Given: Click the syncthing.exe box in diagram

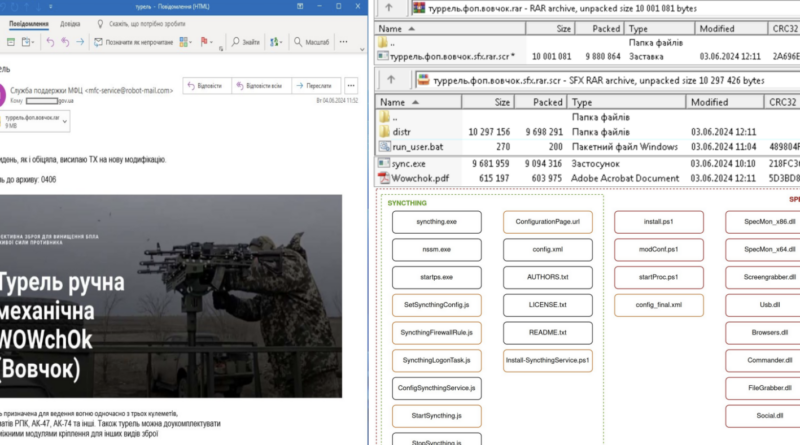Looking at the screenshot, I should point(436,222).
